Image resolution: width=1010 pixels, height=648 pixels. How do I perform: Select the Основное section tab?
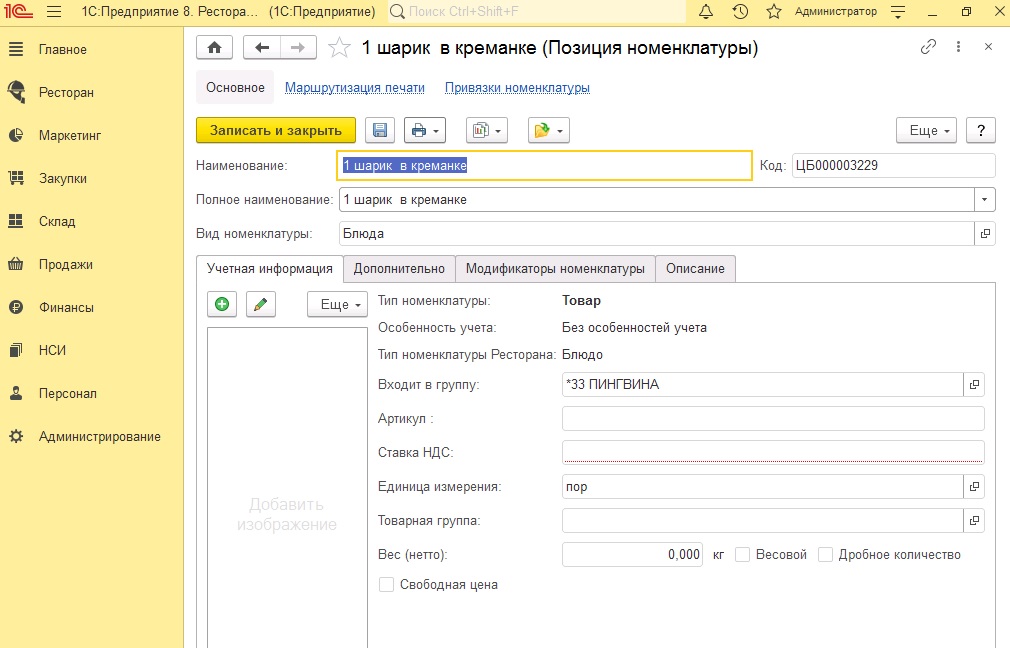[235, 88]
